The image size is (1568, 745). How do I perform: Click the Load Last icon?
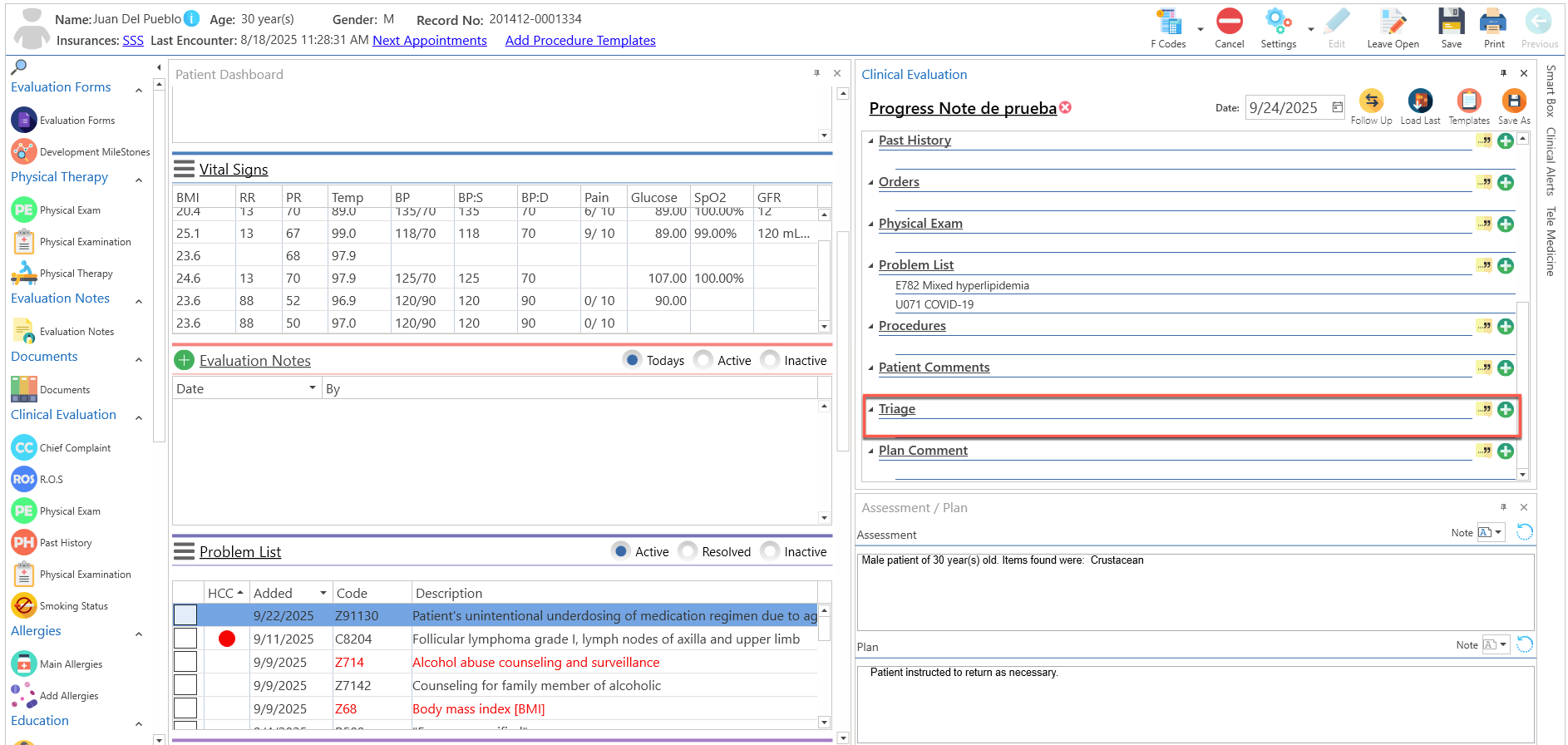1420,101
